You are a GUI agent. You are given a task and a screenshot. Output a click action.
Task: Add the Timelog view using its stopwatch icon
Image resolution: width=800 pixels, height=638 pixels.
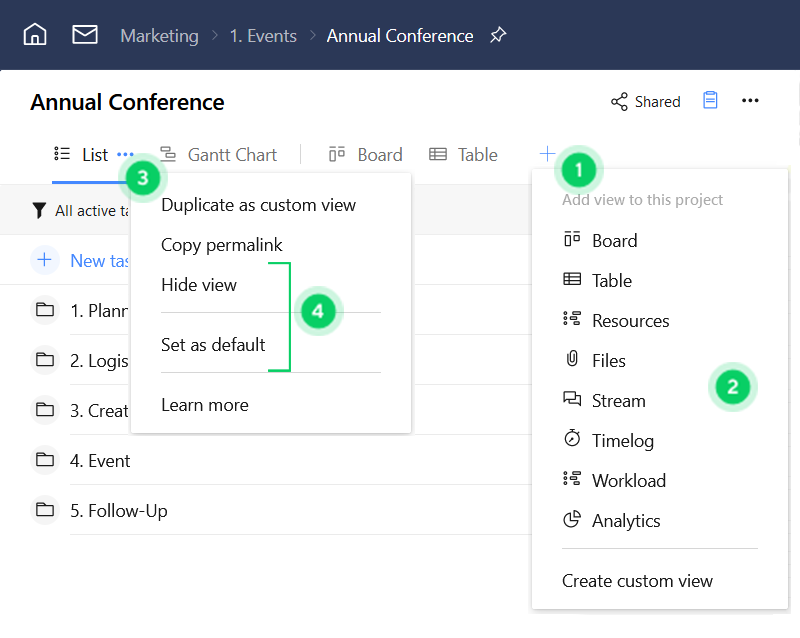pos(570,440)
